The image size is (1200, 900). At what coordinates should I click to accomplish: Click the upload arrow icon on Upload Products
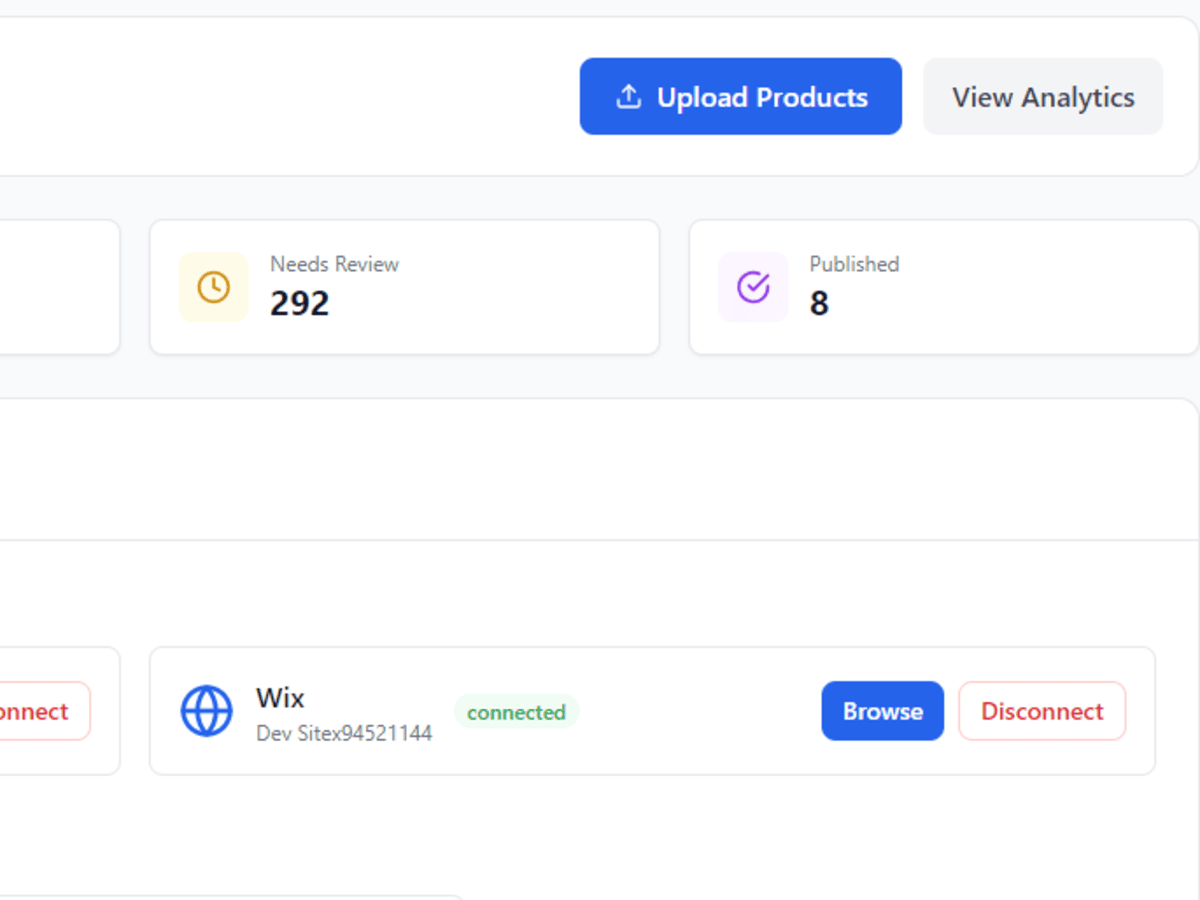tap(628, 97)
